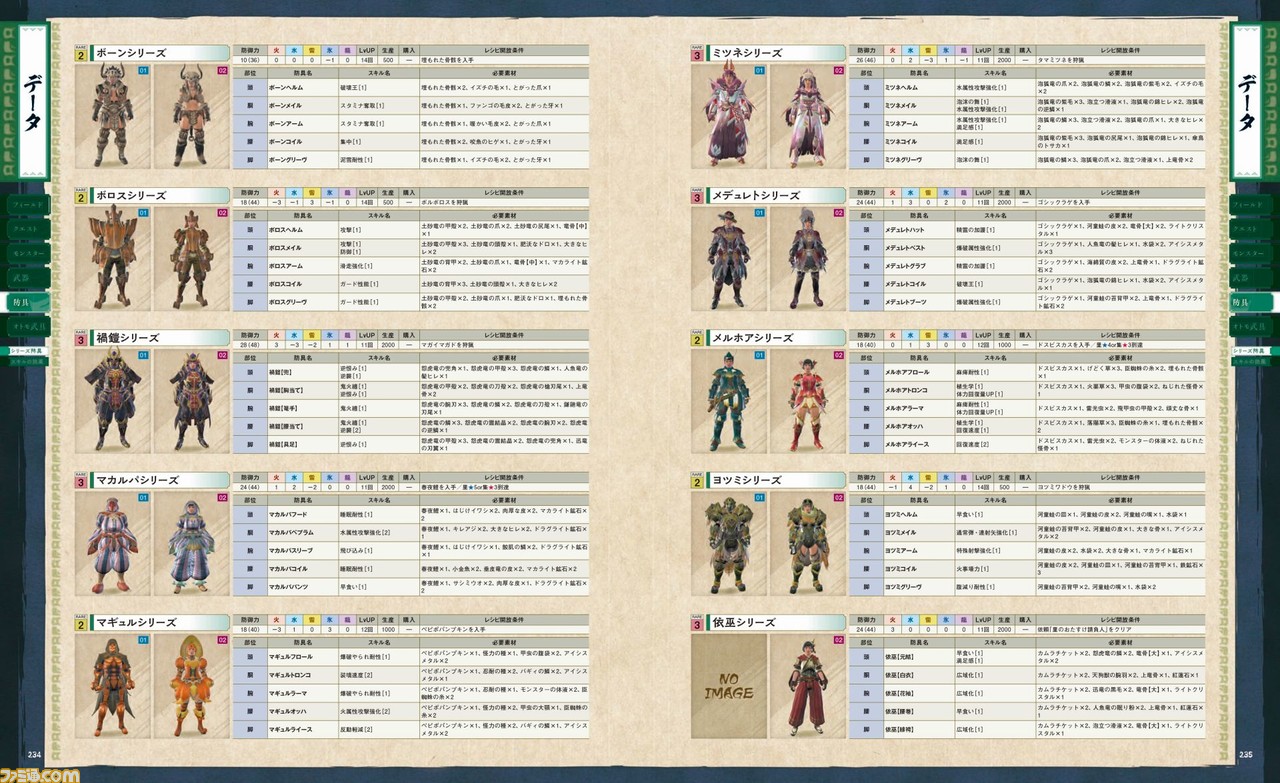Select the 防具 tab on page 235
Screen dimensions: 1280x783
1252,302
